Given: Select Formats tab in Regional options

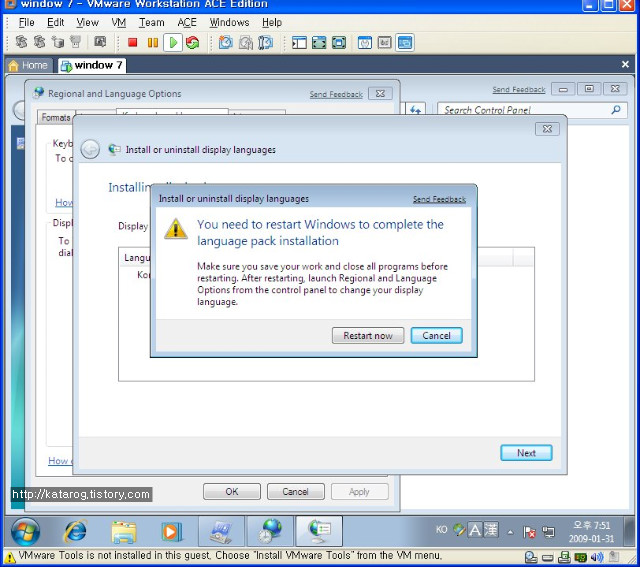Looking at the screenshot, I should coord(56,118).
